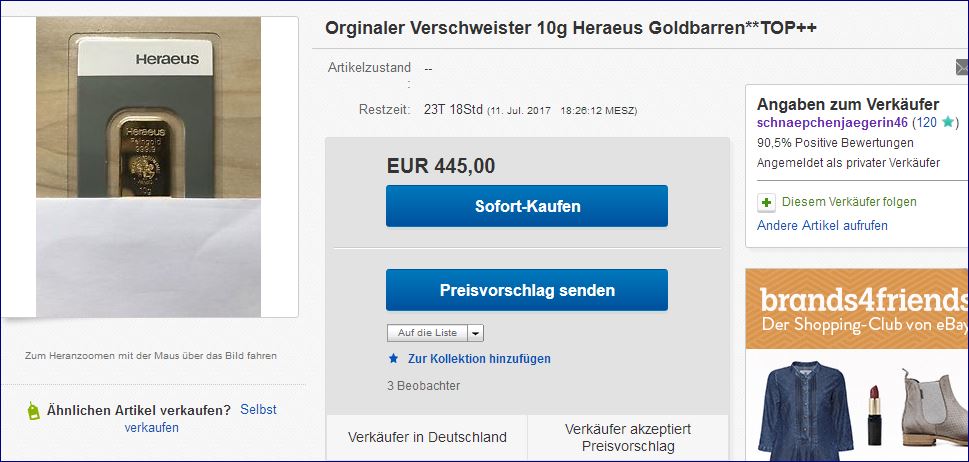Click the denim dress ad image

(x=806, y=411)
